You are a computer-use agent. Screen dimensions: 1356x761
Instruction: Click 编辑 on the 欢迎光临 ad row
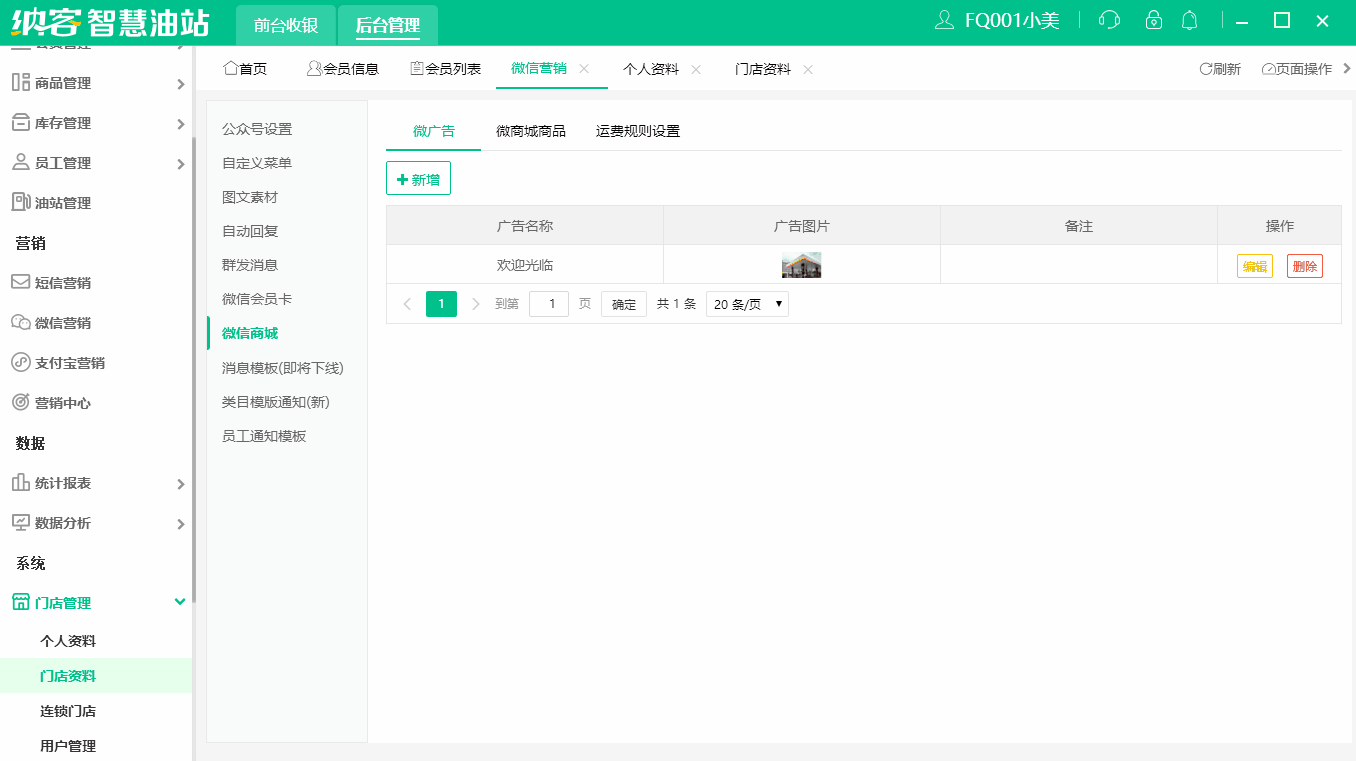1253,265
